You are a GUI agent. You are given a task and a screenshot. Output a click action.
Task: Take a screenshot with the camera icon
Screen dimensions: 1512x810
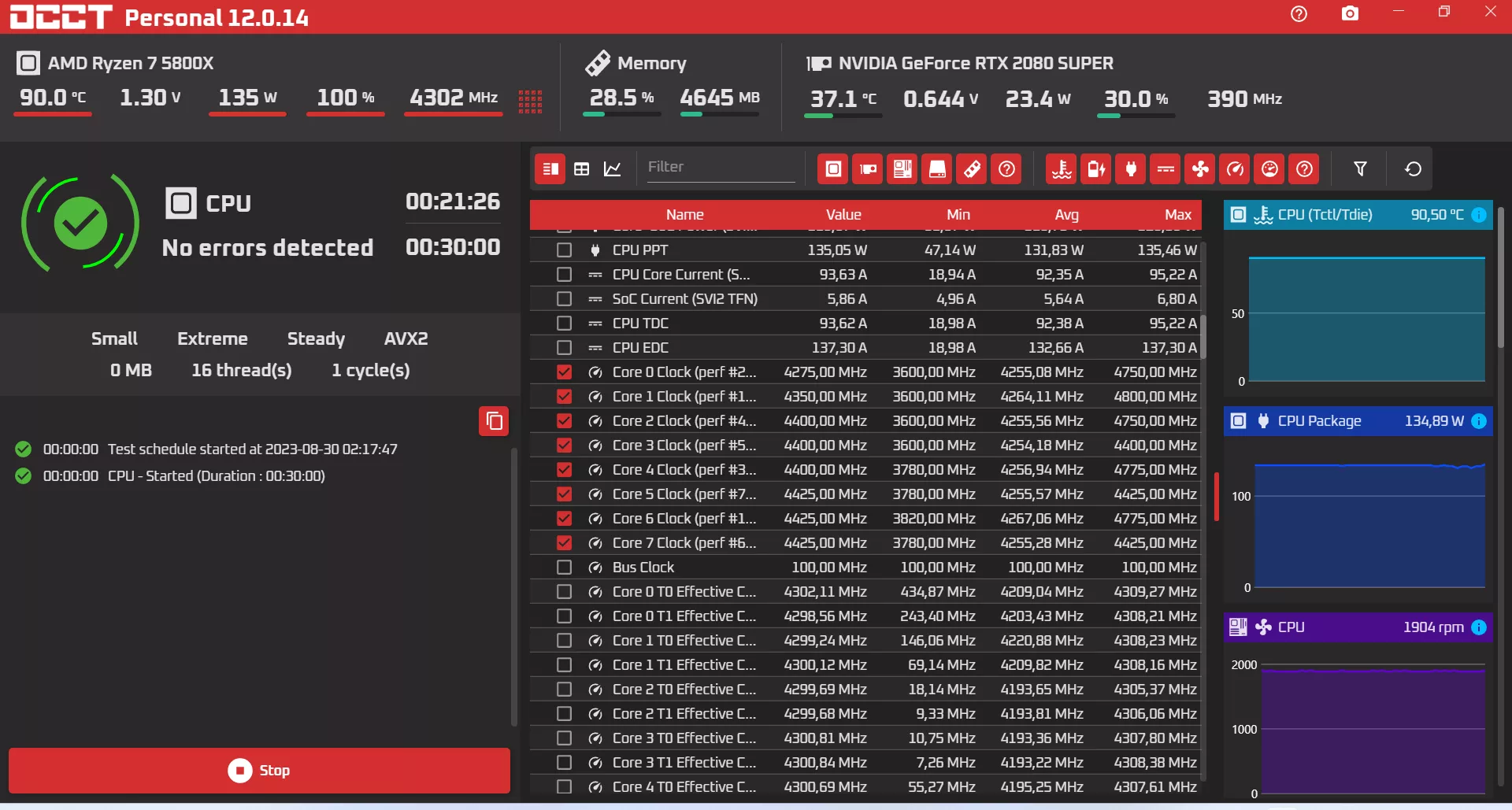tap(1350, 14)
